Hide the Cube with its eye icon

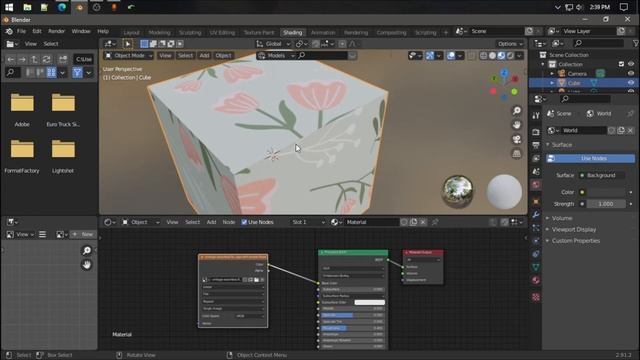coord(631,83)
